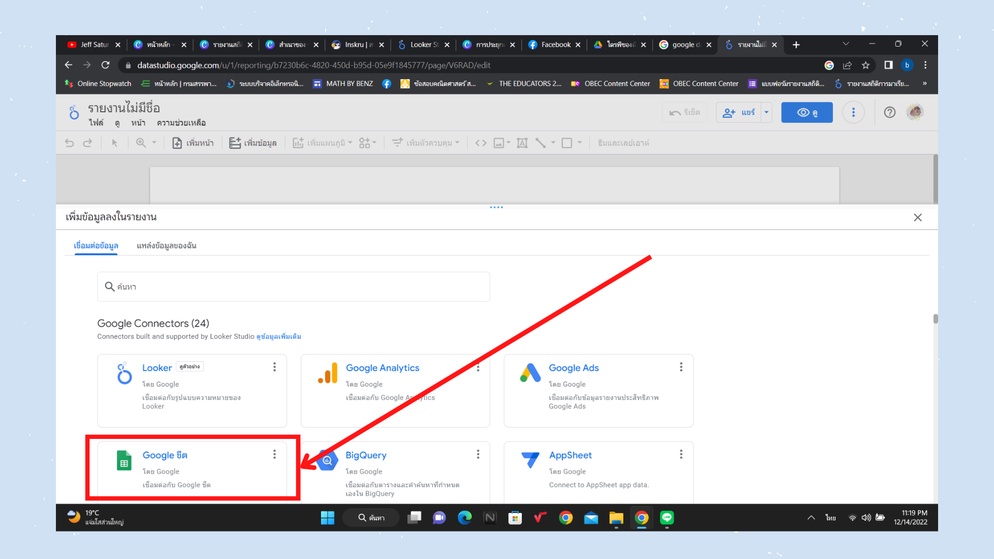Open the View menu

(117, 123)
